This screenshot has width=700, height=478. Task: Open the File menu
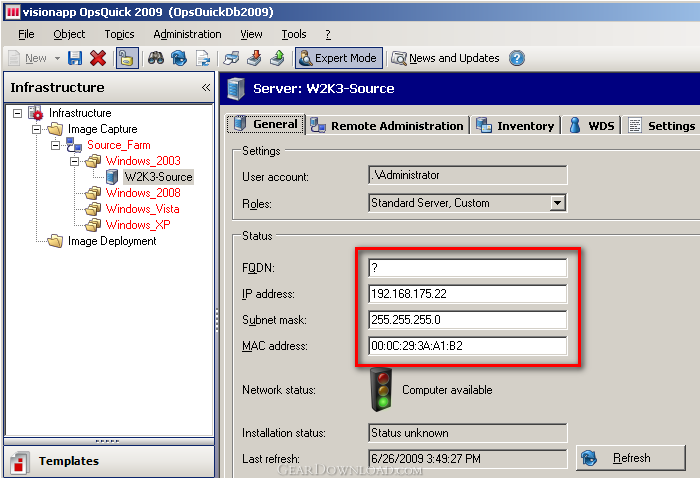tap(26, 34)
